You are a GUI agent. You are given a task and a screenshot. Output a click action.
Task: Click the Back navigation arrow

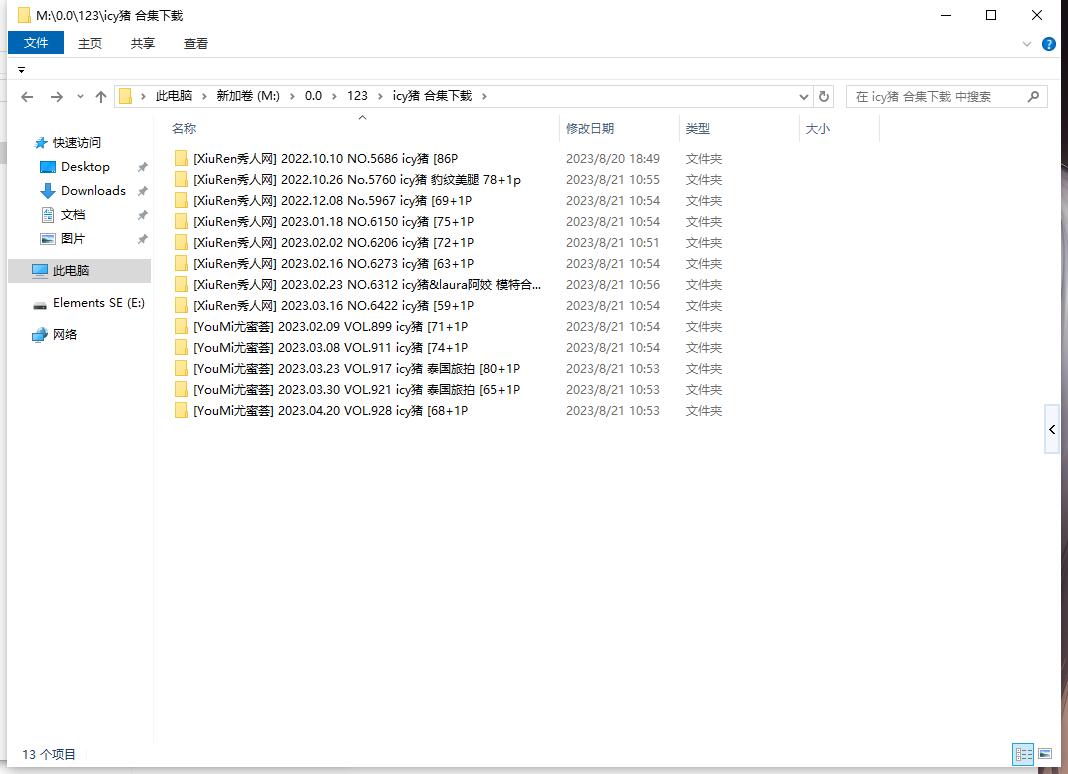[x=27, y=97]
